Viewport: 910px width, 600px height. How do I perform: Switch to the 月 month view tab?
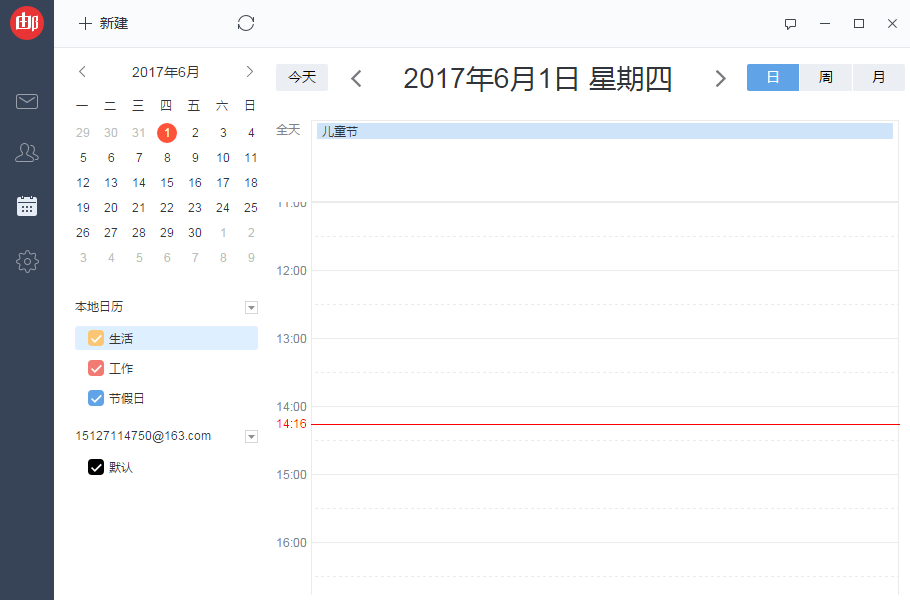(x=878, y=77)
